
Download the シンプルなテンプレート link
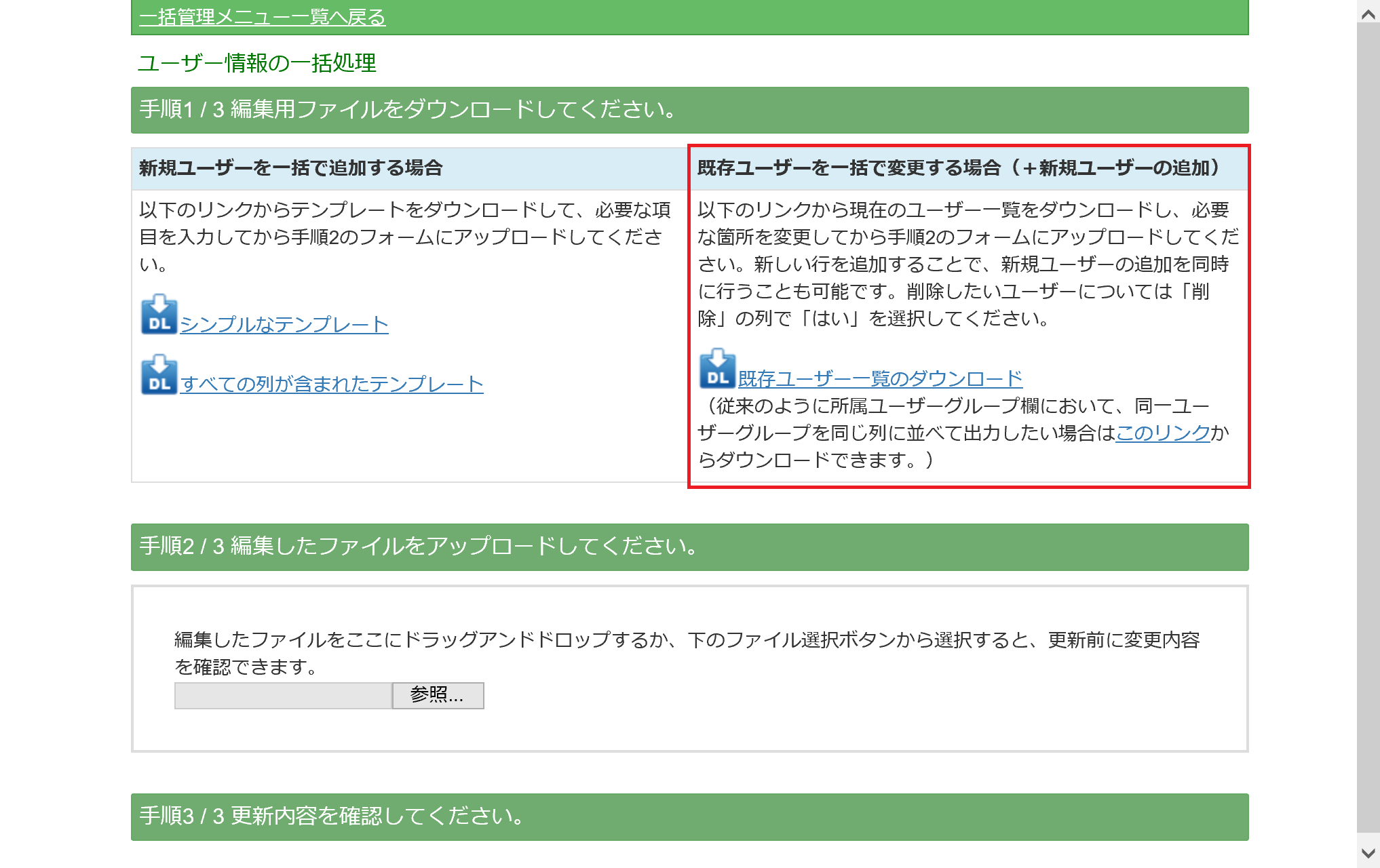[284, 325]
